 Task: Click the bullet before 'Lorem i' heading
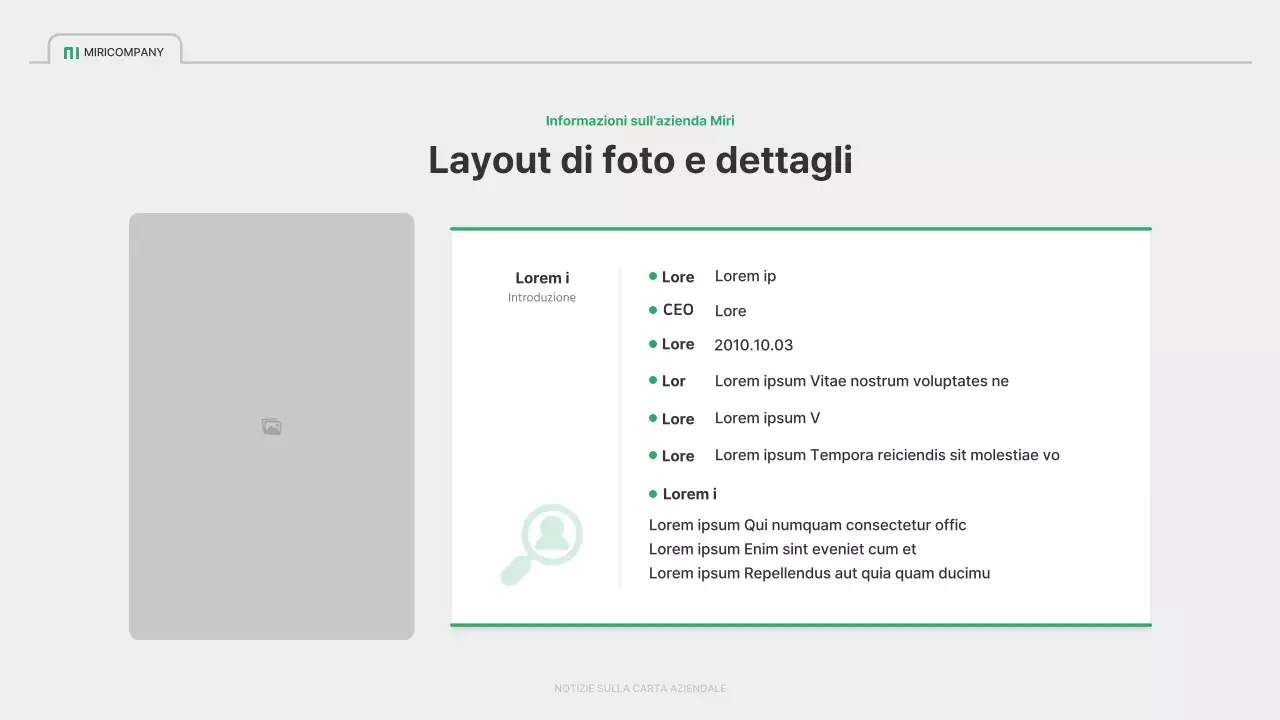pyautogui.click(x=654, y=493)
